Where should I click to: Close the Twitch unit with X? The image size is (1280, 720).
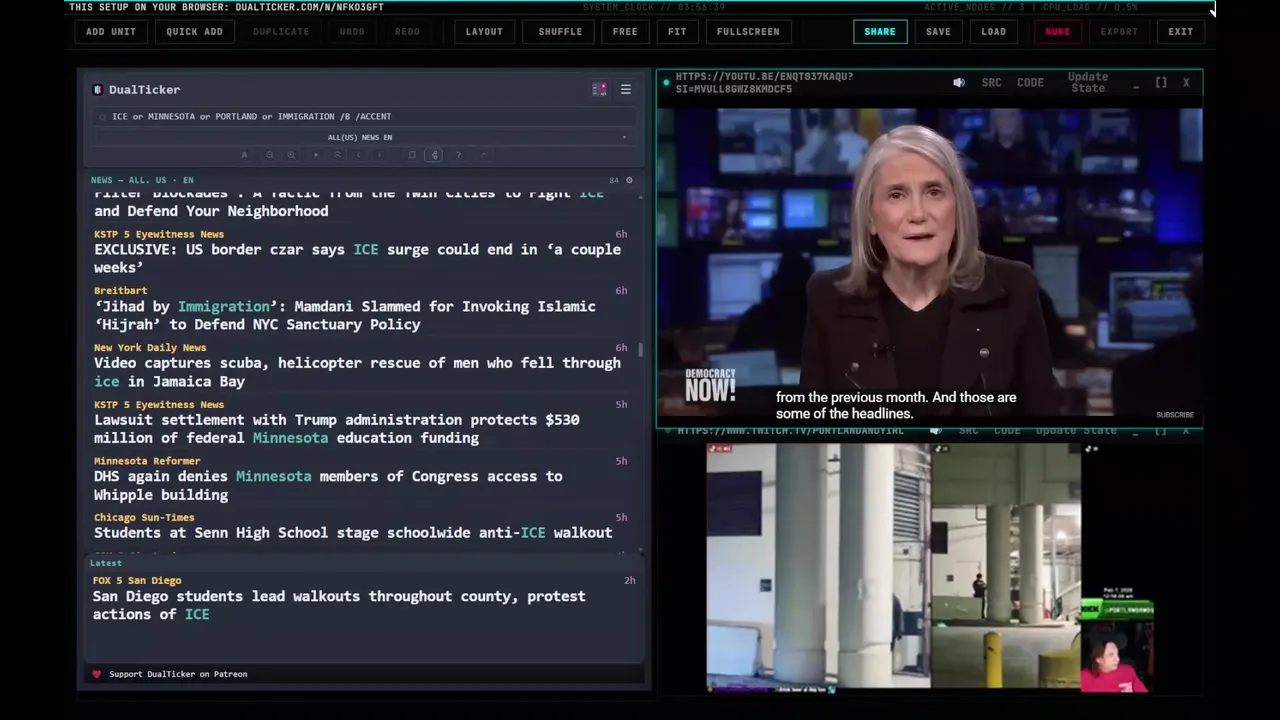click(x=1186, y=431)
